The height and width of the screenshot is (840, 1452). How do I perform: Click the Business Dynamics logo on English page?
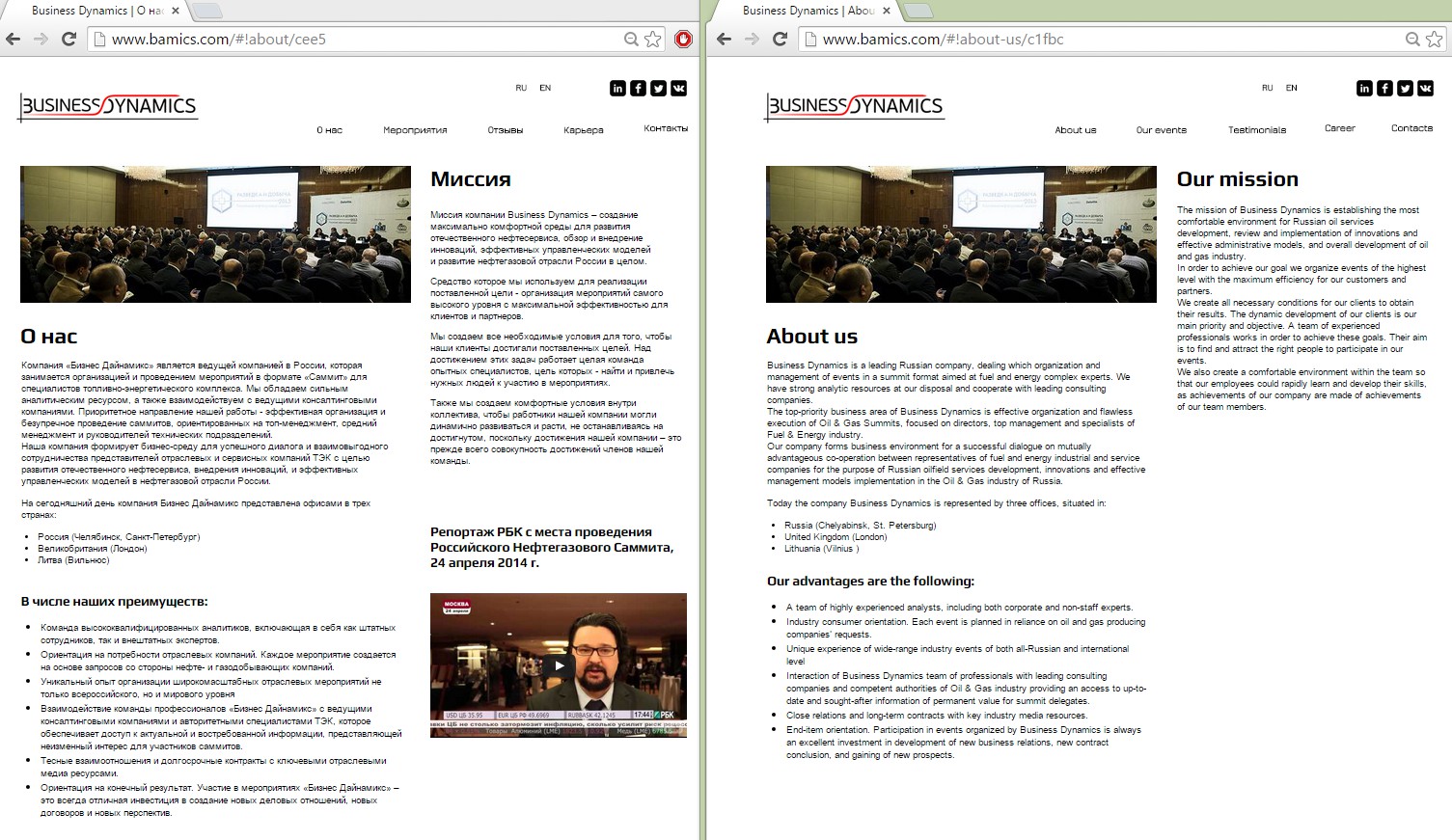(x=855, y=107)
